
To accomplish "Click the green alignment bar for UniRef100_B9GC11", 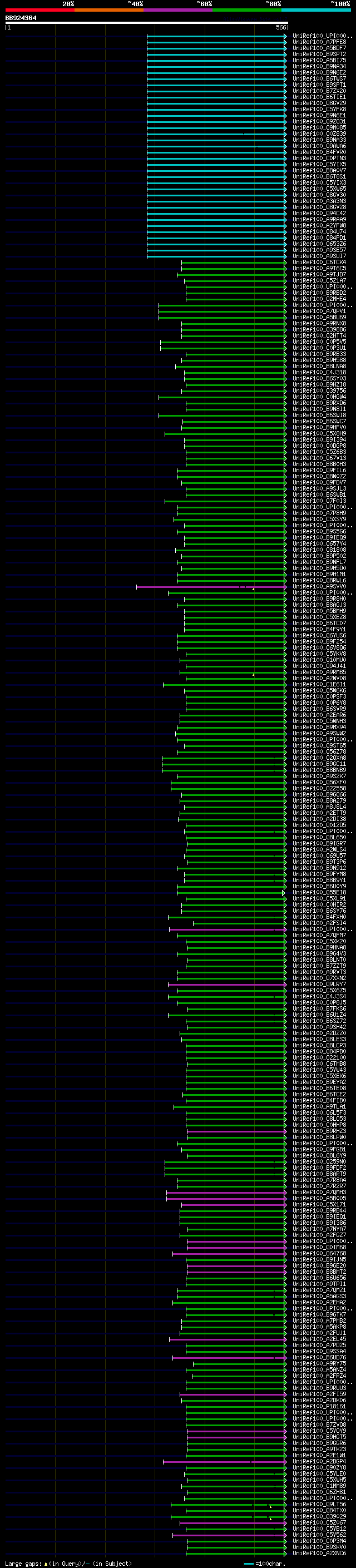I will click(224, 764).
